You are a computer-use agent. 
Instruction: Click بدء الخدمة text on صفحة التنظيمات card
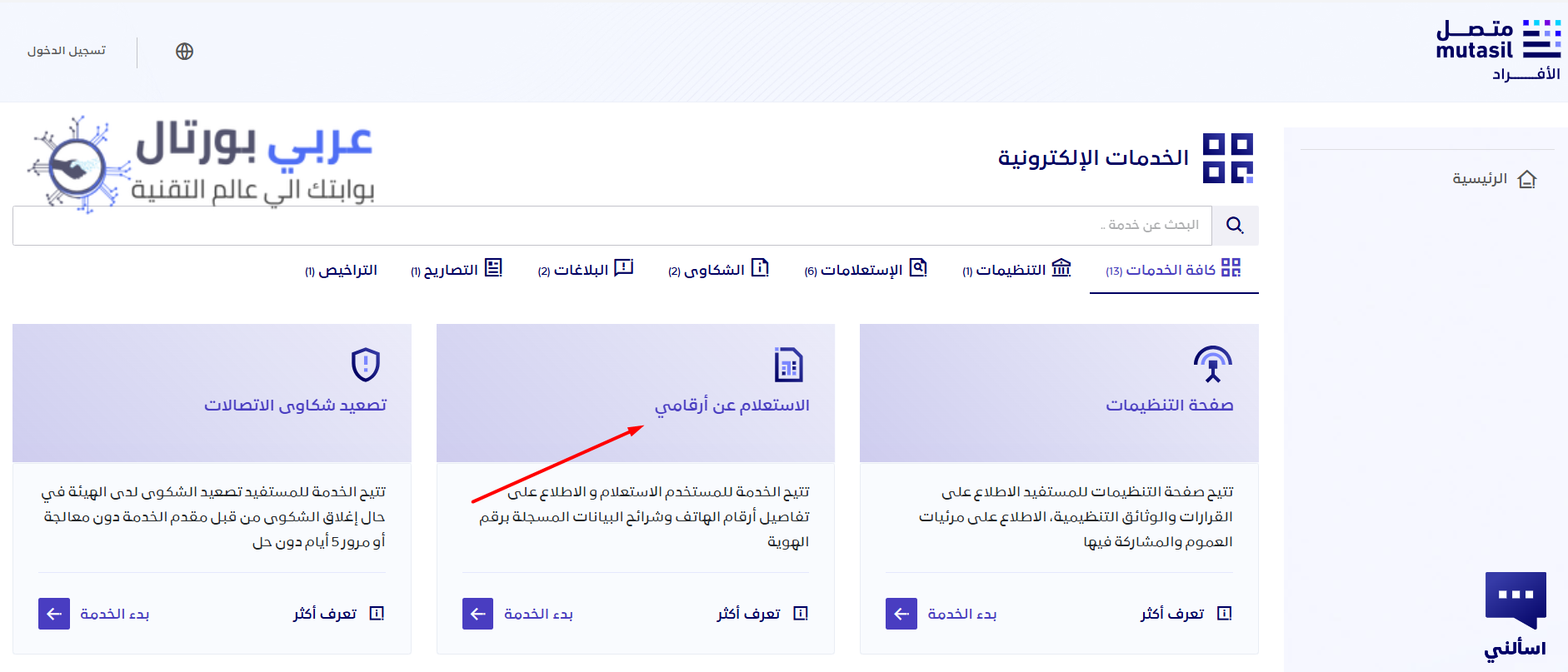coord(962,614)
